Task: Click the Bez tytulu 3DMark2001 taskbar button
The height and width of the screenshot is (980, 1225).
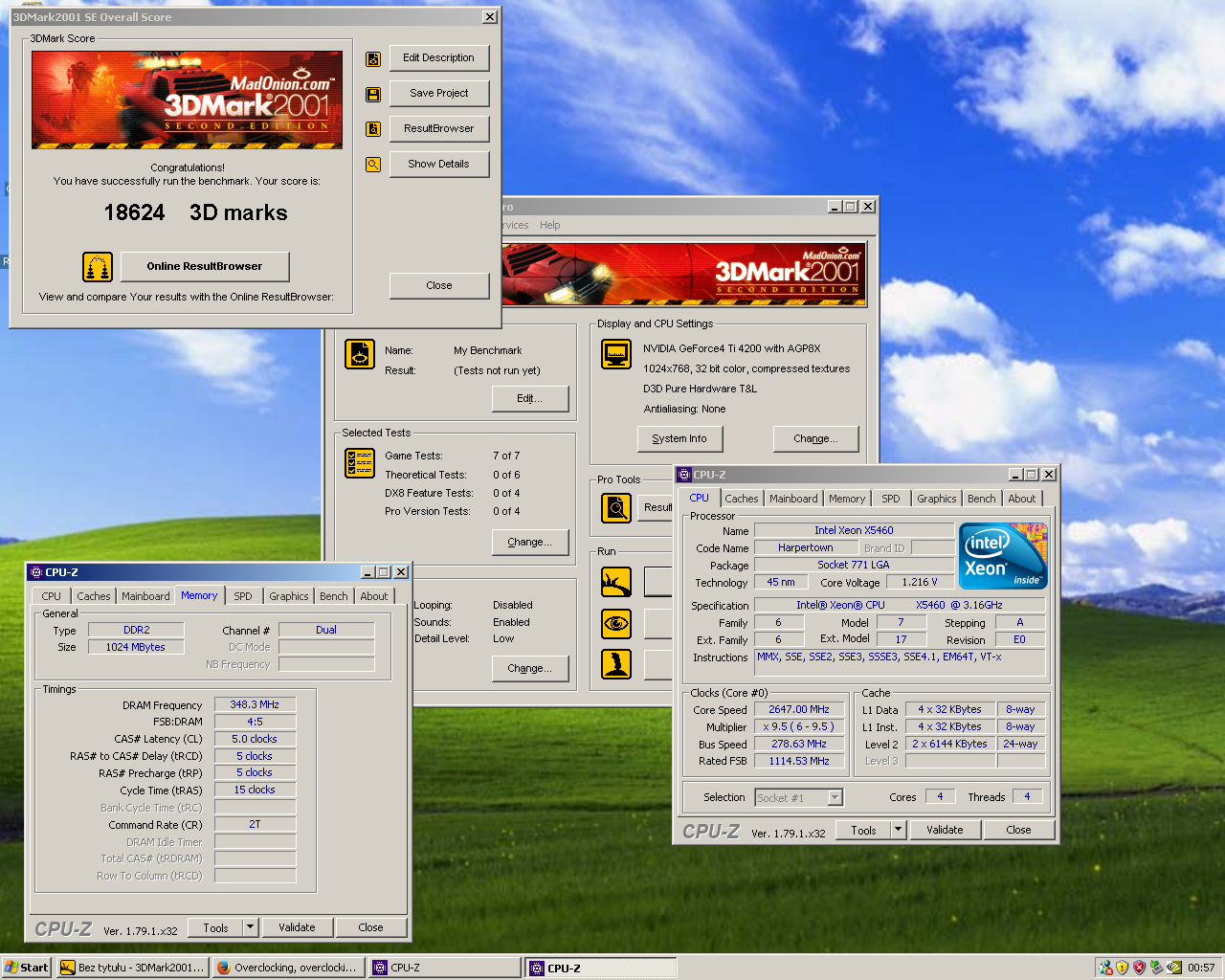Action: point(133,968)
